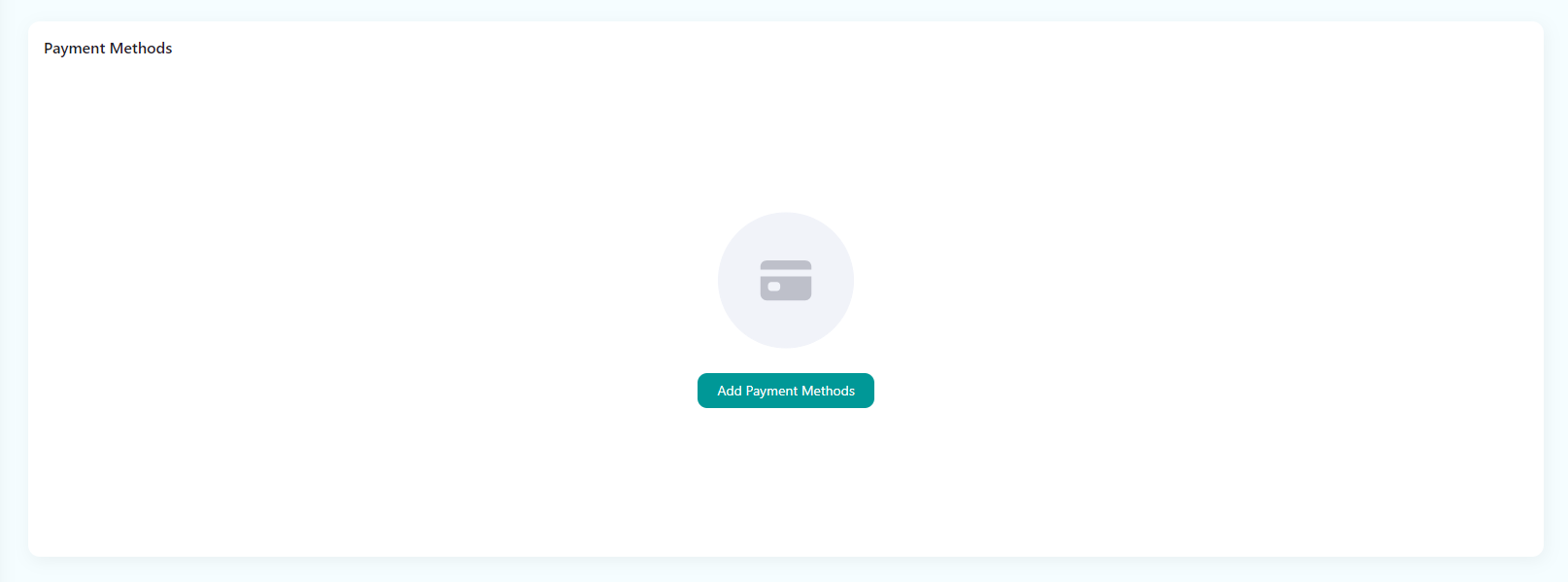Click the "Add" word on the teal button
The image size is (1568, 582).
(x=730, y=391)
